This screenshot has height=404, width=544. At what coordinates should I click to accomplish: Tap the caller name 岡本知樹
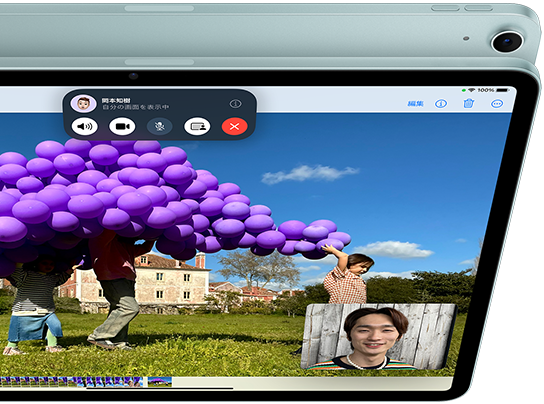coord(116,100)
